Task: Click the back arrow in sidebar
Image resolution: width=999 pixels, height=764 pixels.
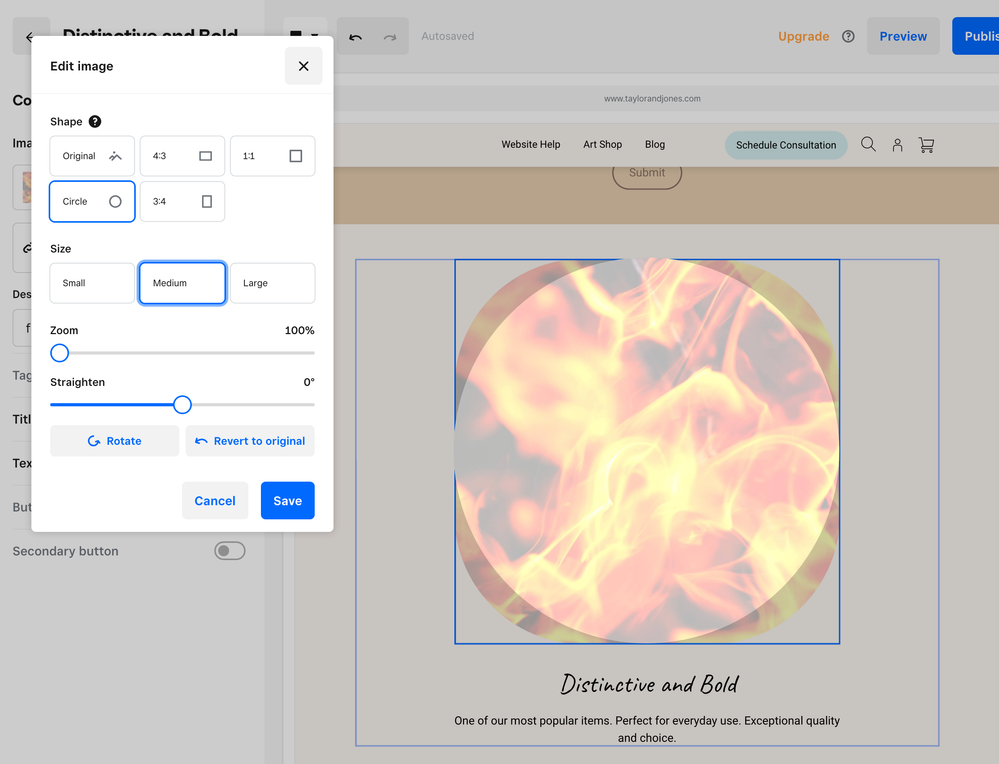Action: point(30,37)
